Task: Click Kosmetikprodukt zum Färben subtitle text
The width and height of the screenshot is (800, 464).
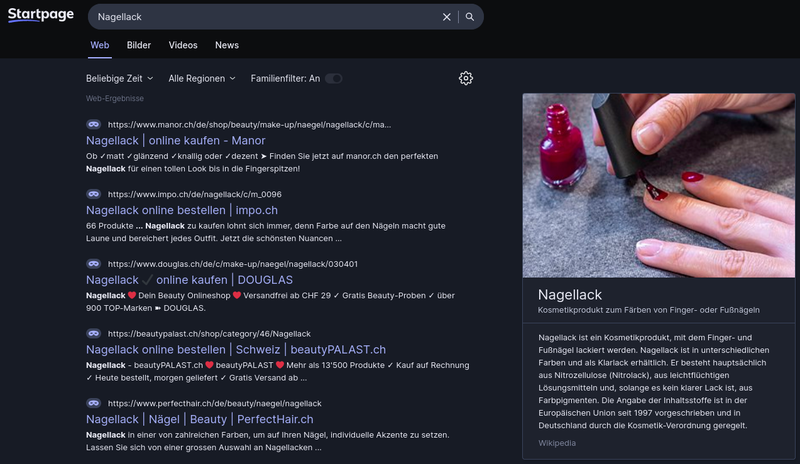Action: coord(648,310)
